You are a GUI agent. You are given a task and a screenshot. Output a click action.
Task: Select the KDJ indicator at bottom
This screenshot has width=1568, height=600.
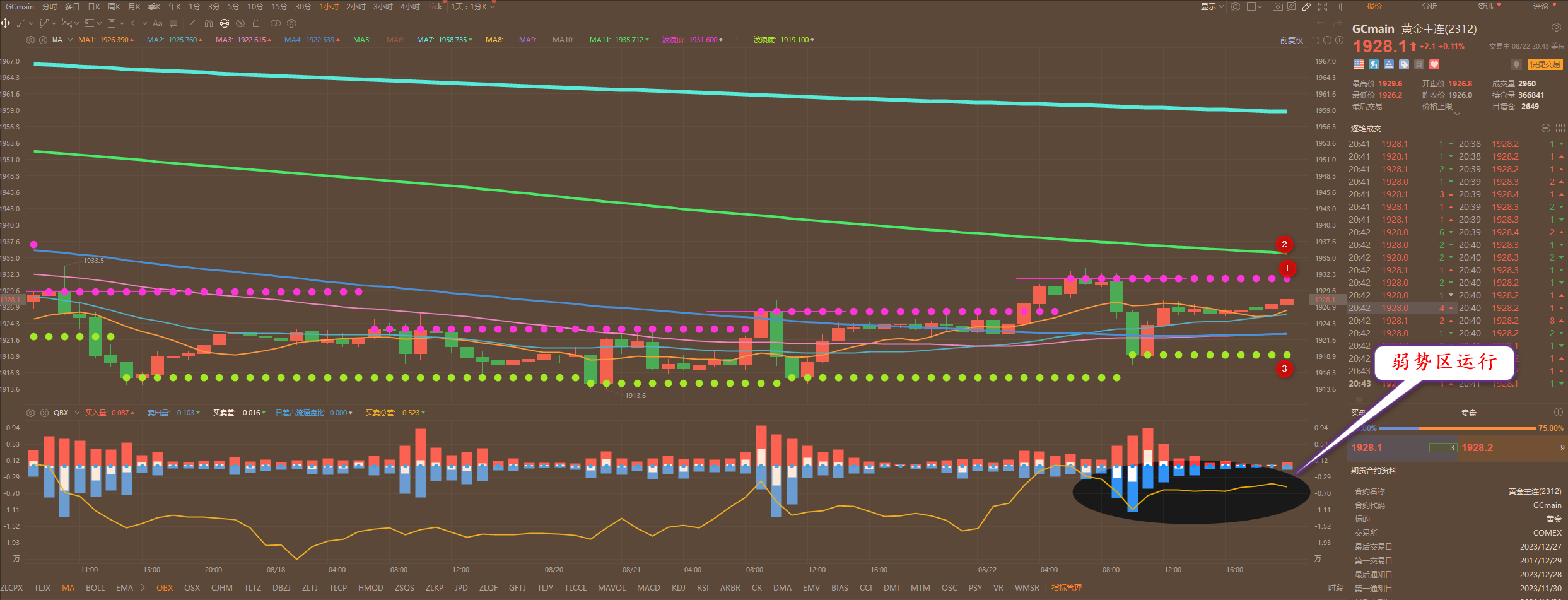pos(679,587)
